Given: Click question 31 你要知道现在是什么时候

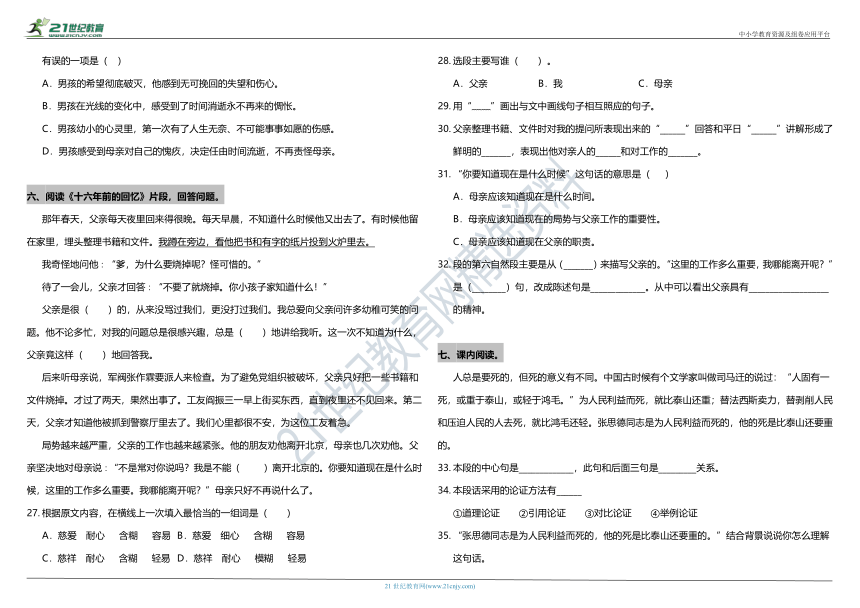Looking at the screenshot, I should (553, 174).
